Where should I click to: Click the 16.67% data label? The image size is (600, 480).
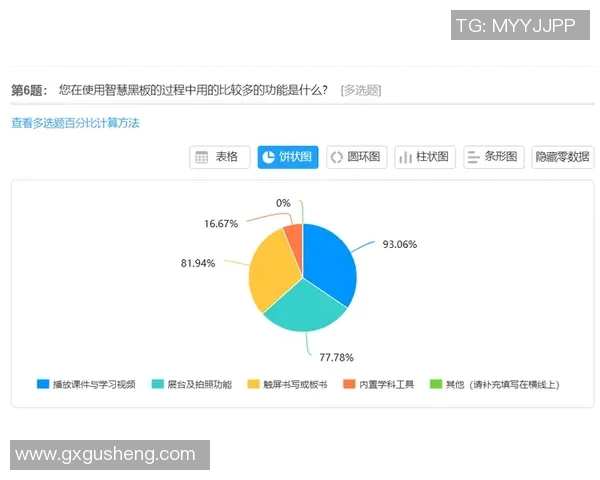pyautogui.click(x=221, y=224)
